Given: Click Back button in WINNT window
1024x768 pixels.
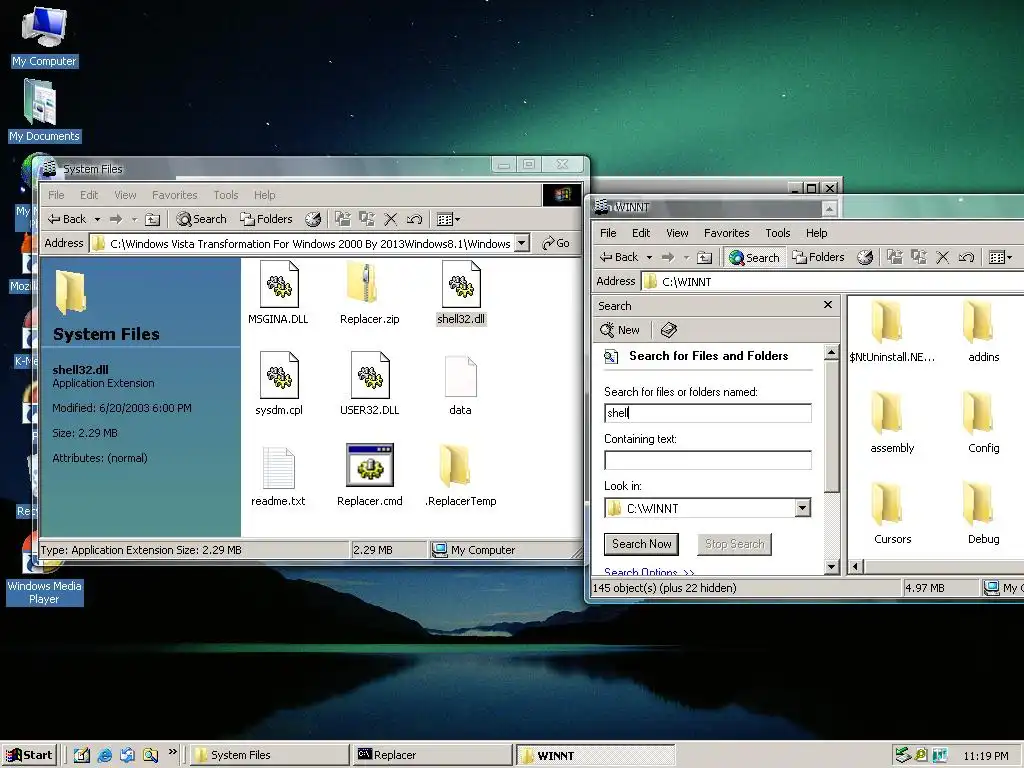Looking at the screenshot, I should point(618,257).
